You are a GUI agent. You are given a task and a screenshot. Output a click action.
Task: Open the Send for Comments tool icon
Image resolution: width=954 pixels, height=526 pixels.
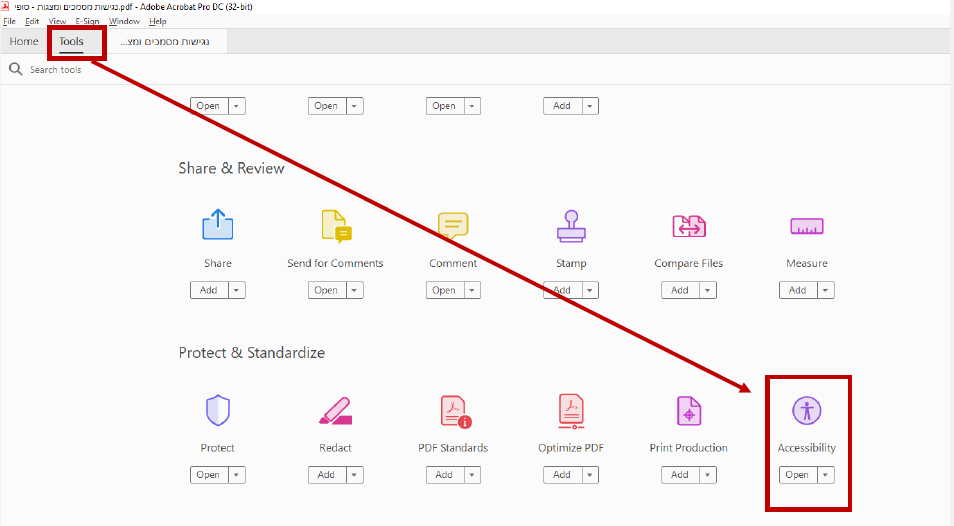[x=336, y=226]
